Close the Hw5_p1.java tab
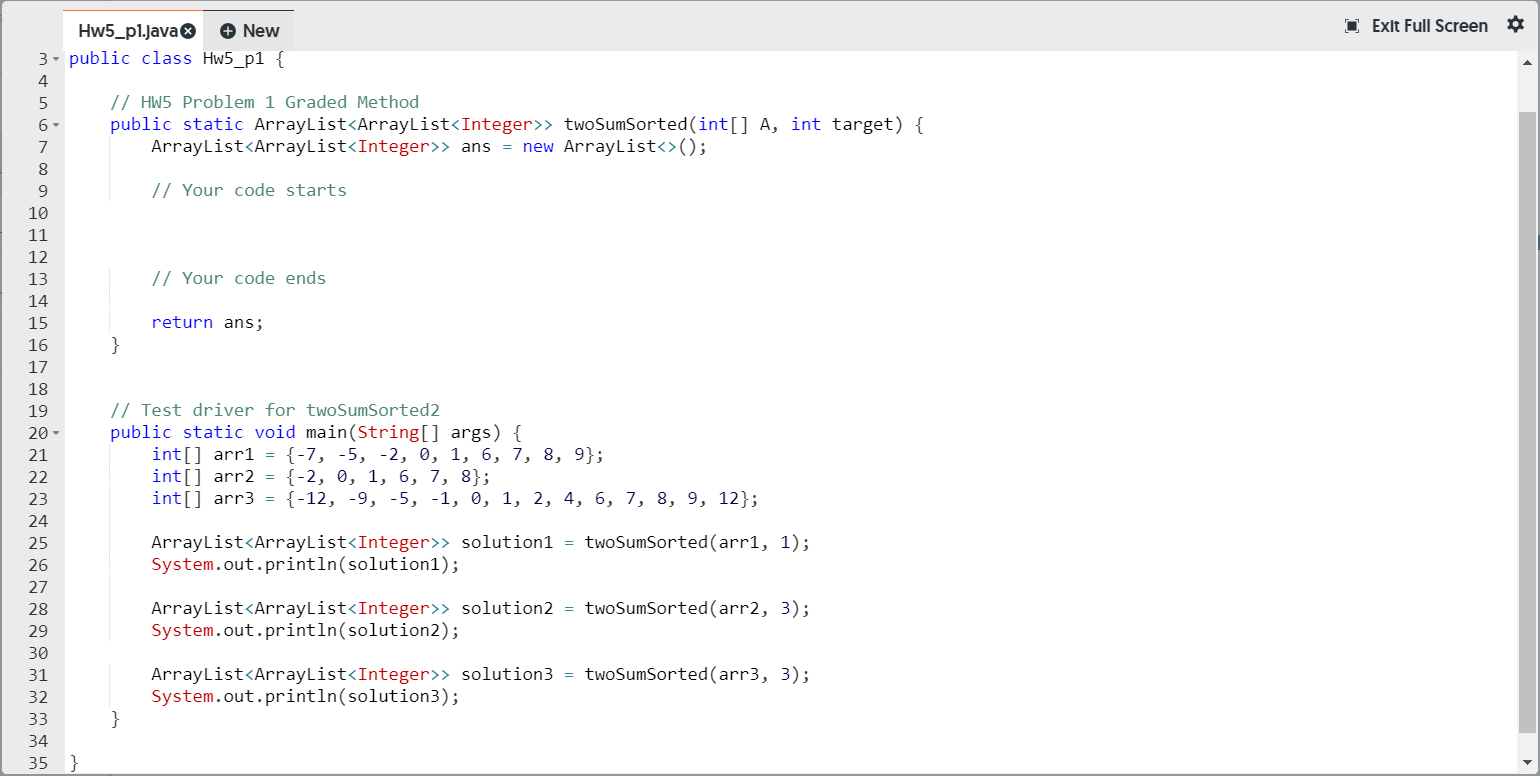The height and width of the screenshot is (776, 1540). (188, 30)
